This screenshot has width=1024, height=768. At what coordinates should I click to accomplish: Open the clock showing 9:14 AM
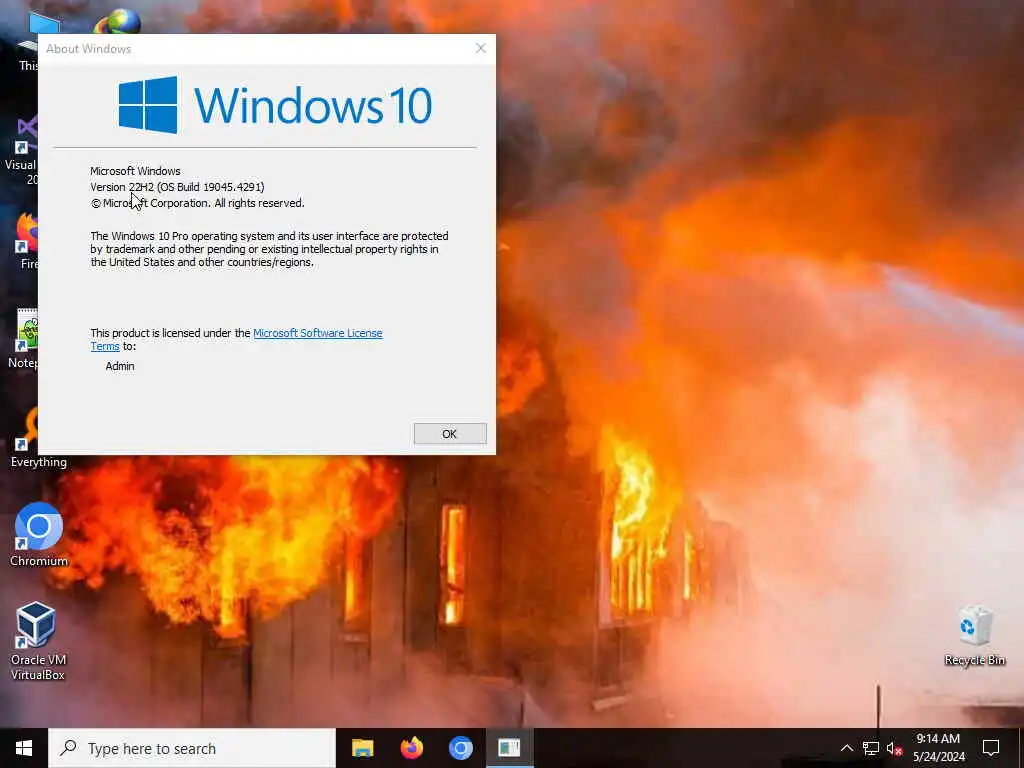pyautogui.click(x=938, y=748)
